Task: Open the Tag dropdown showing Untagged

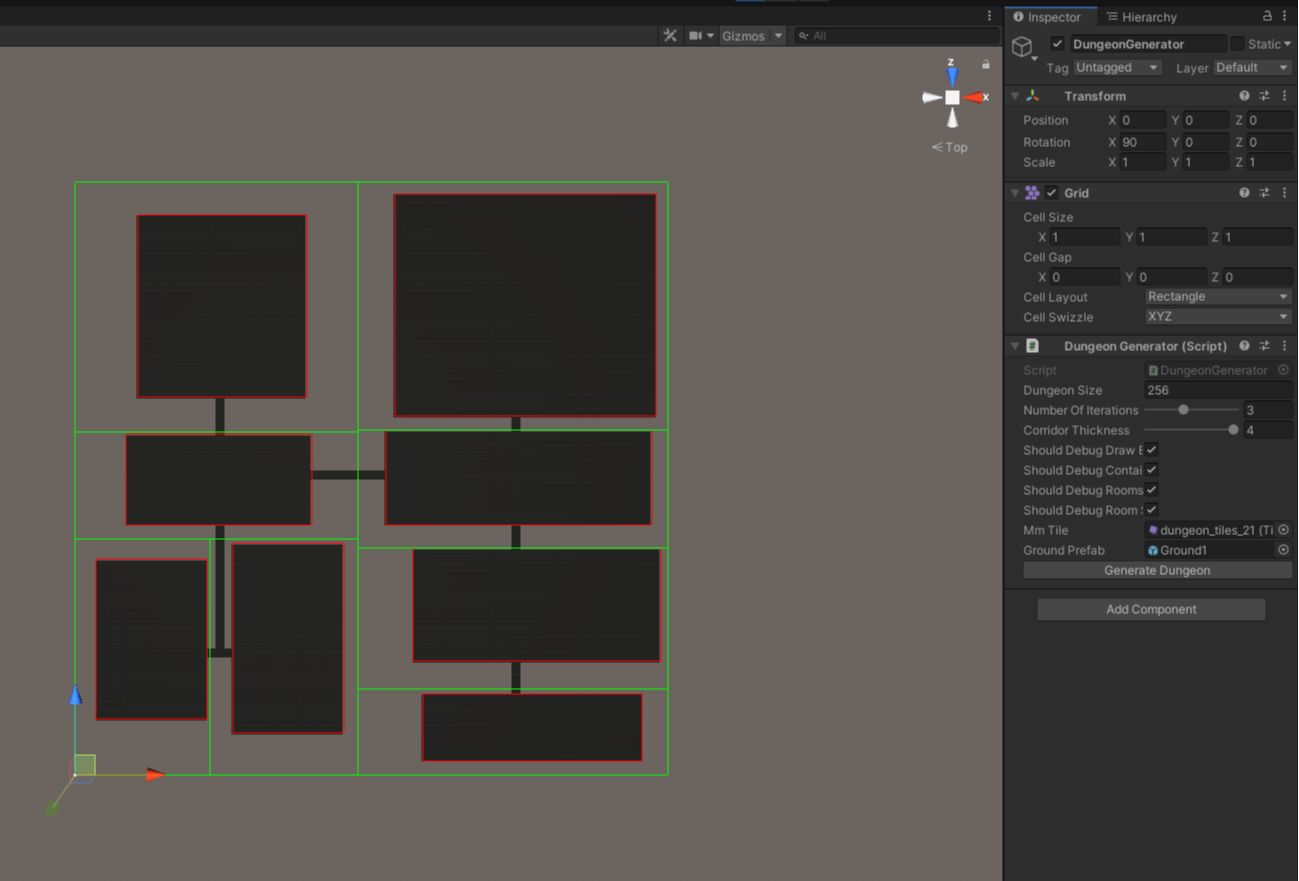Action: pos(1116,68)
